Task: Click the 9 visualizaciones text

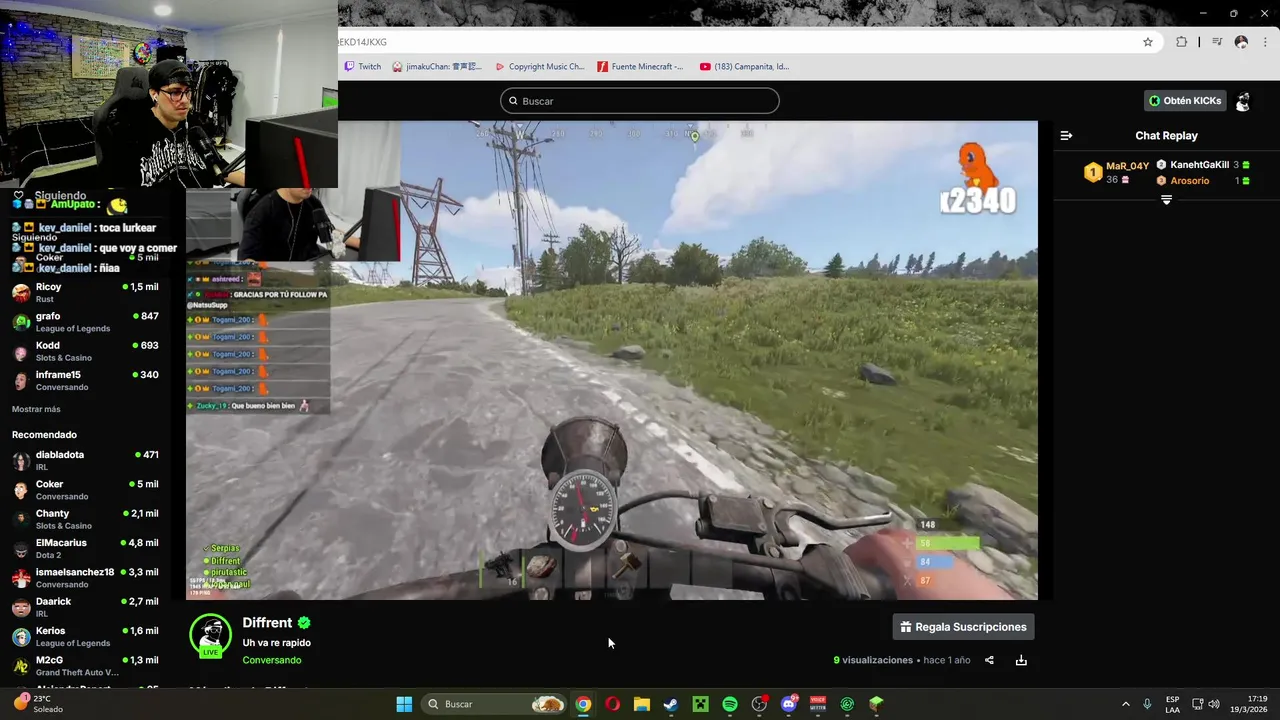Action: pos(873,660)
